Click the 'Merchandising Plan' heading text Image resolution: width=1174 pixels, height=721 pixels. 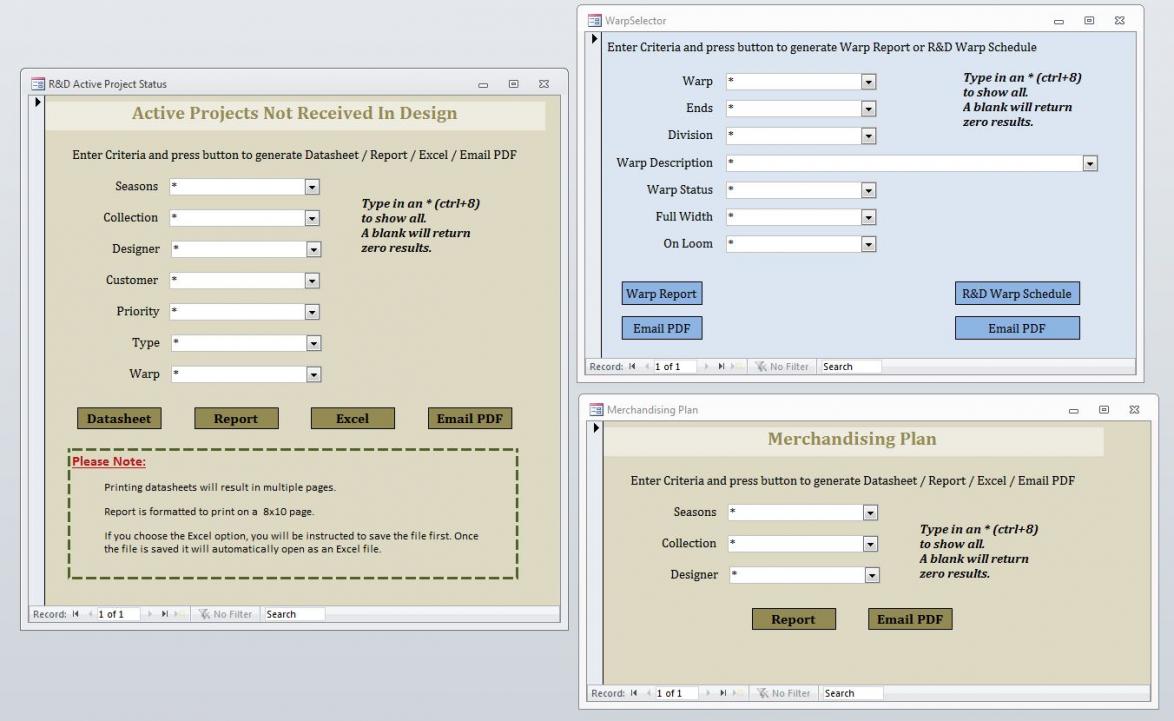coord(852,439)
